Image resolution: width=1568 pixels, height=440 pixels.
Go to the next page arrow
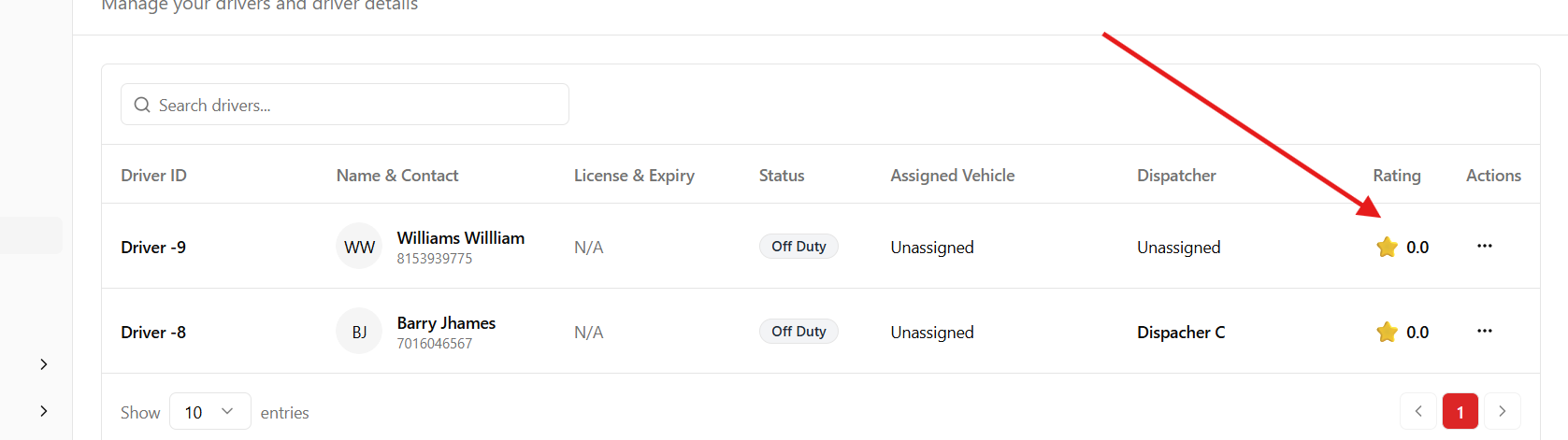1502,411
